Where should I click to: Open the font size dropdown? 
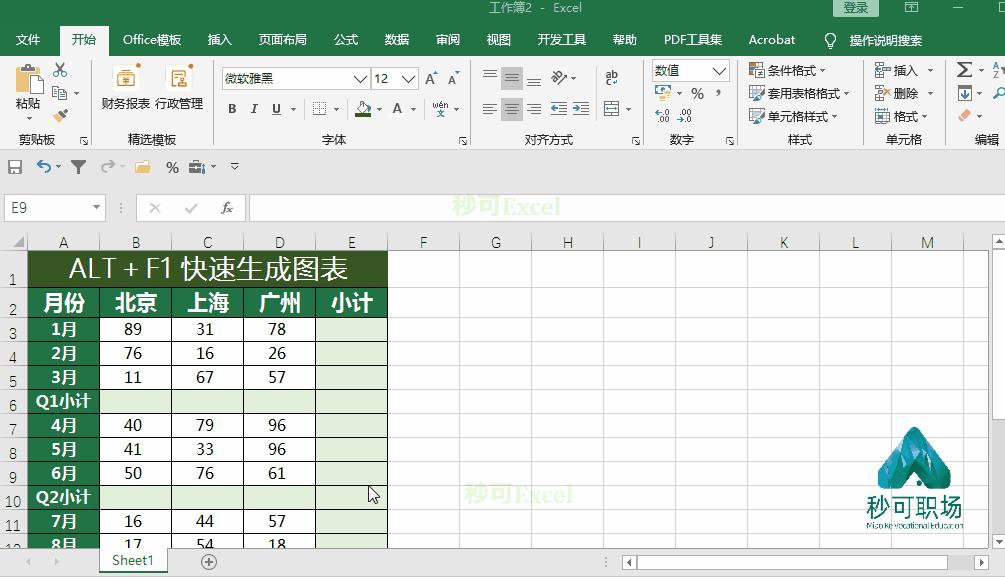point(408,78)
